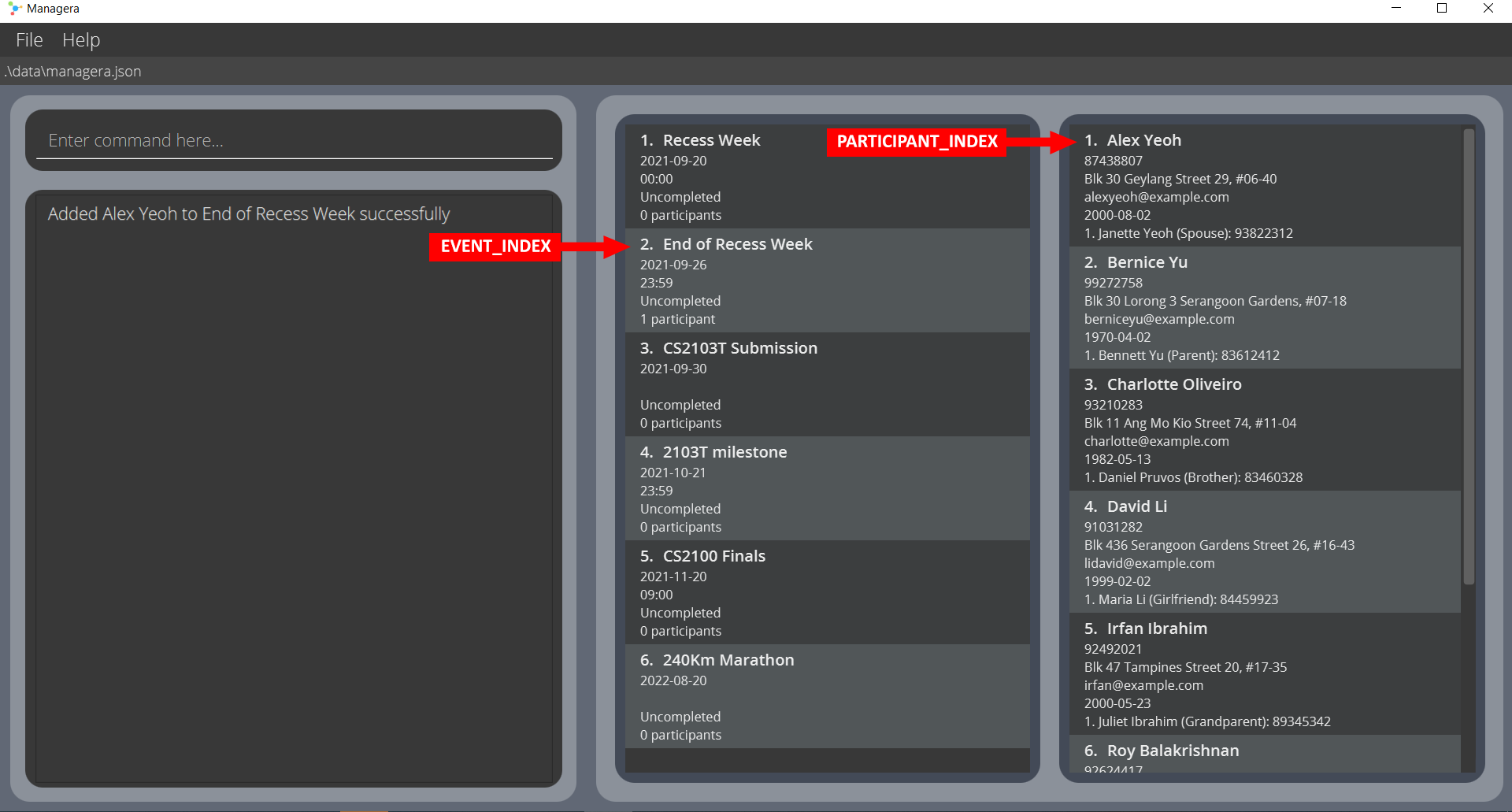
Task: Click charlotte@example.com email
Action: click(x=1156, y=441)
